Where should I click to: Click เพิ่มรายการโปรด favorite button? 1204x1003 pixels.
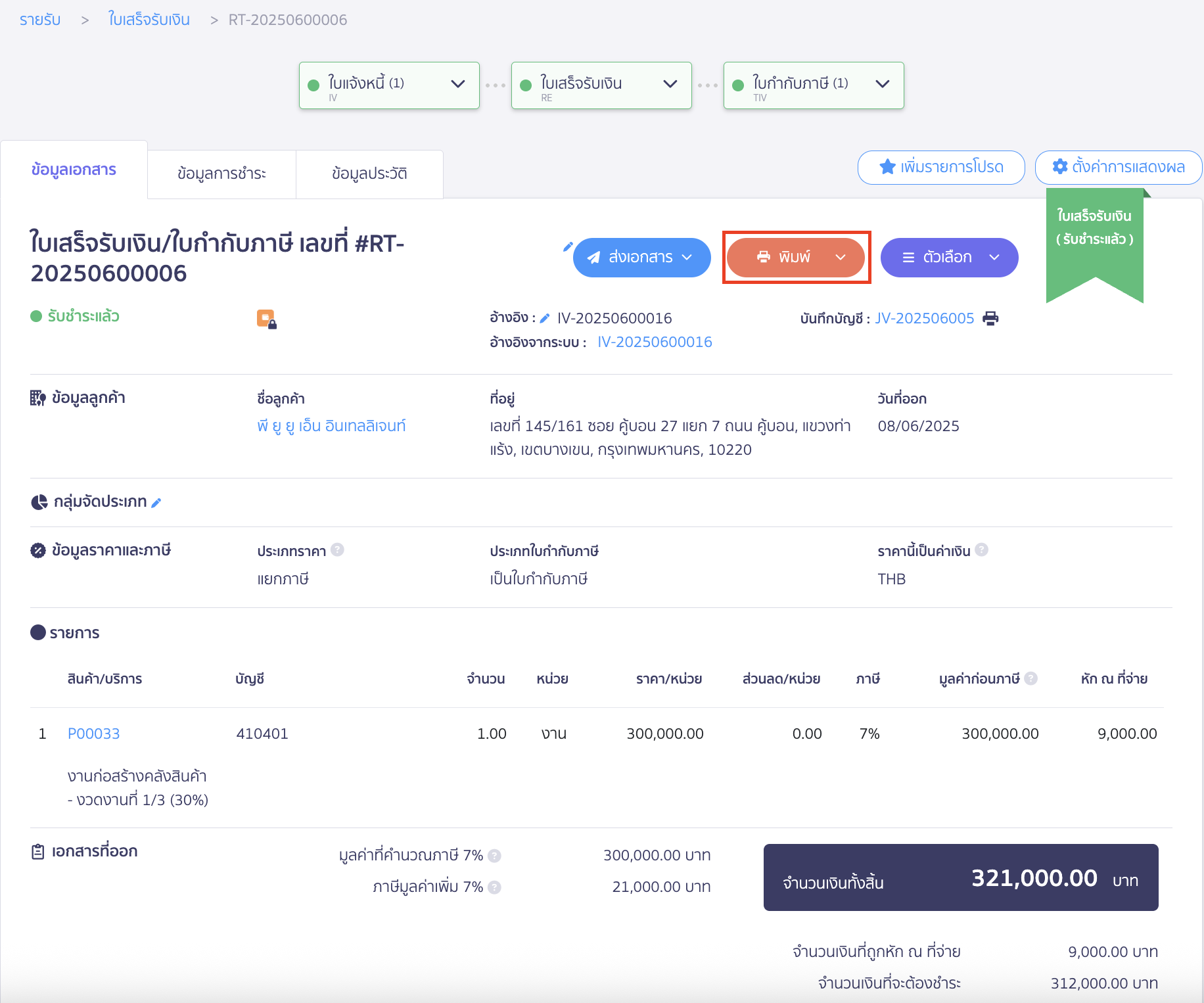[x=940, y=168]
